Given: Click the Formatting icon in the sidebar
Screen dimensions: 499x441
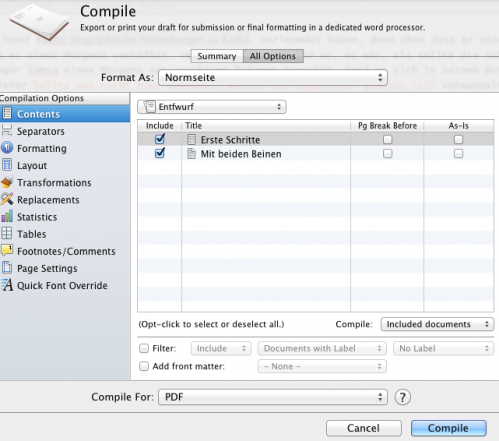Looking at the screenshot, I should [7, 148].
